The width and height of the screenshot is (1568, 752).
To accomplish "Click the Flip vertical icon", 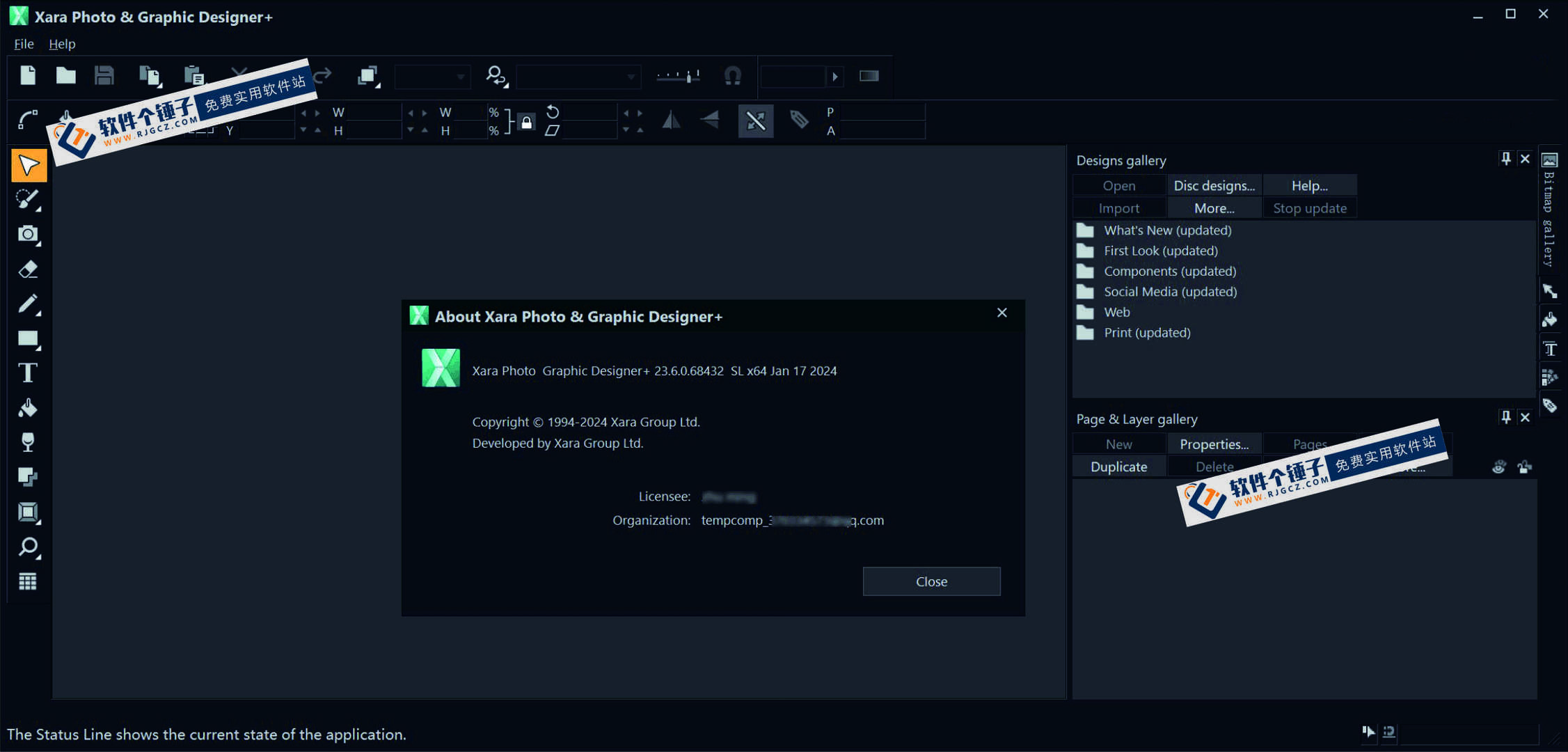I will tap(710, 120).
